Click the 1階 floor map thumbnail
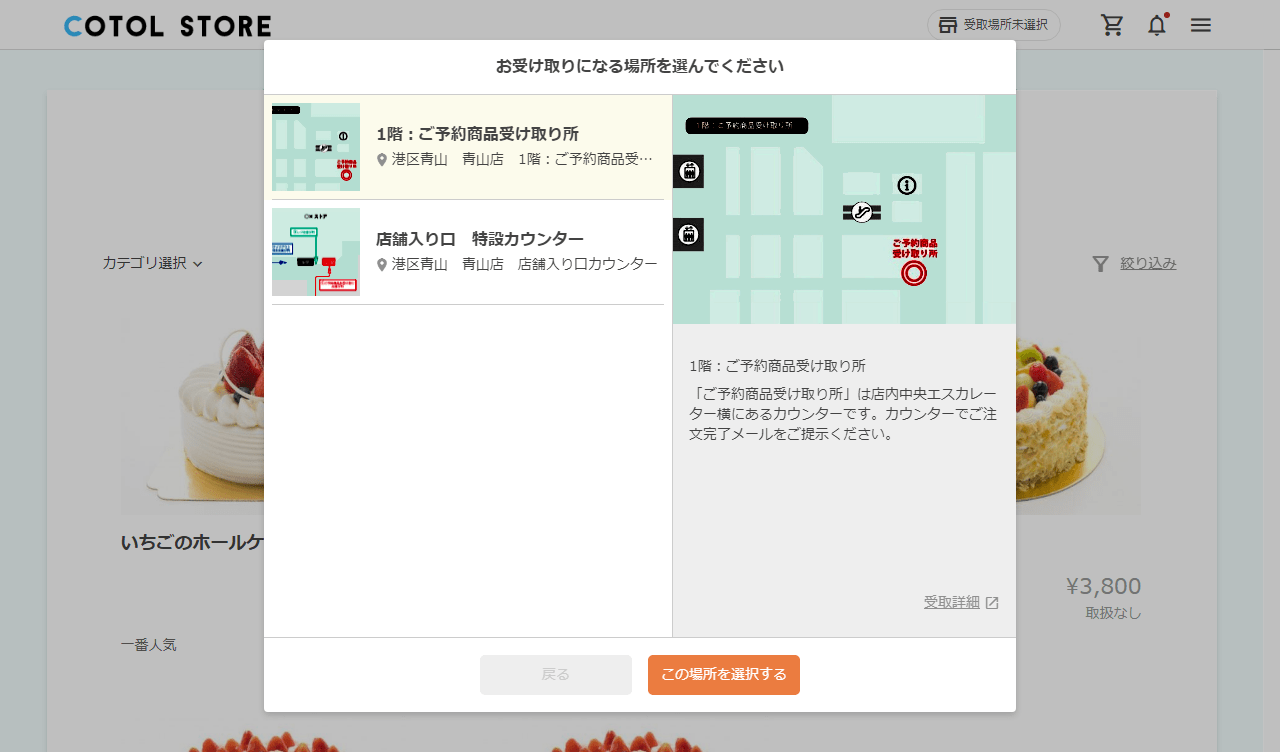The height and width of the screenshot is (752, 1280). click(x=316, y=147)
